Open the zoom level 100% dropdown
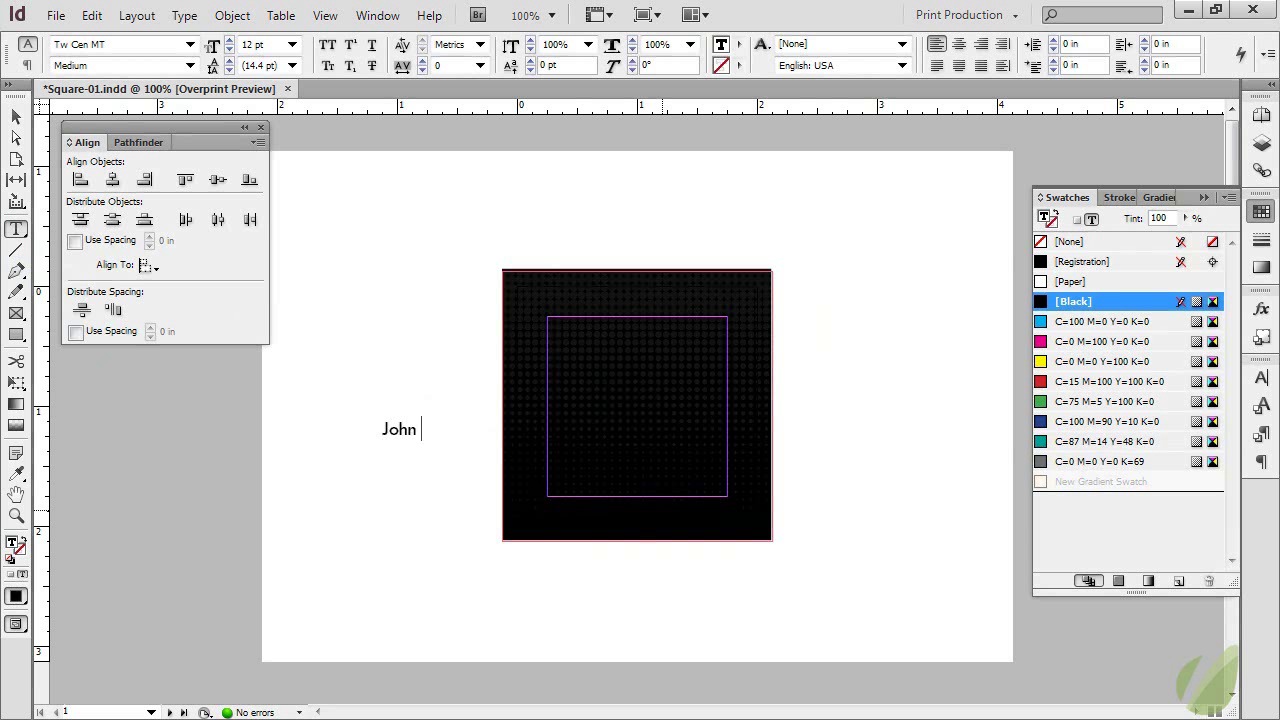 (x=550, y=15)
